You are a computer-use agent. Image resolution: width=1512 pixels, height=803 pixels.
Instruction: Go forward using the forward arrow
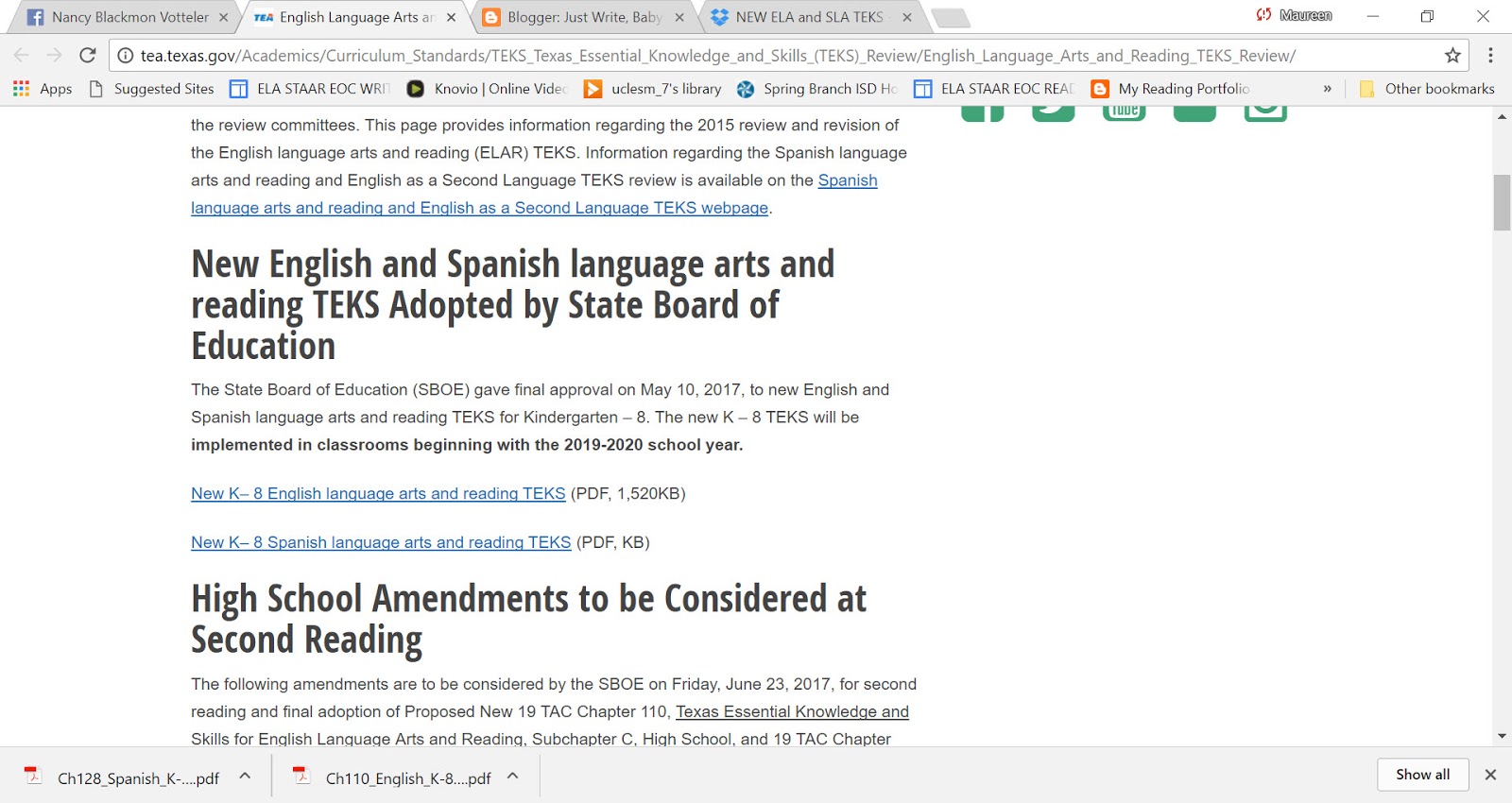54,56
